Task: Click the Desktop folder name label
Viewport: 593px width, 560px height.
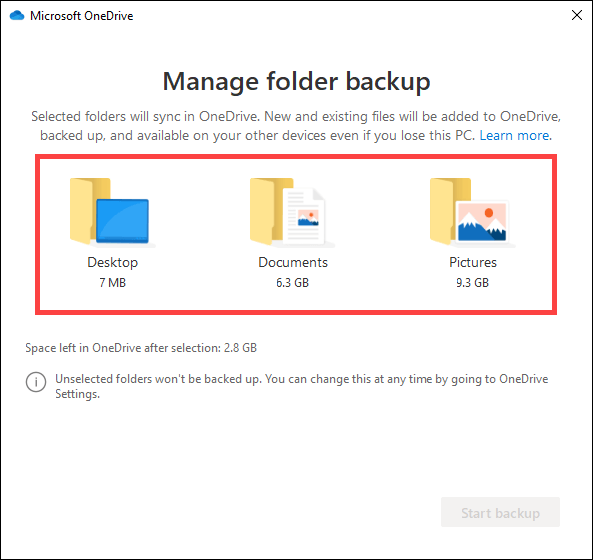Action: click(112, 262)
